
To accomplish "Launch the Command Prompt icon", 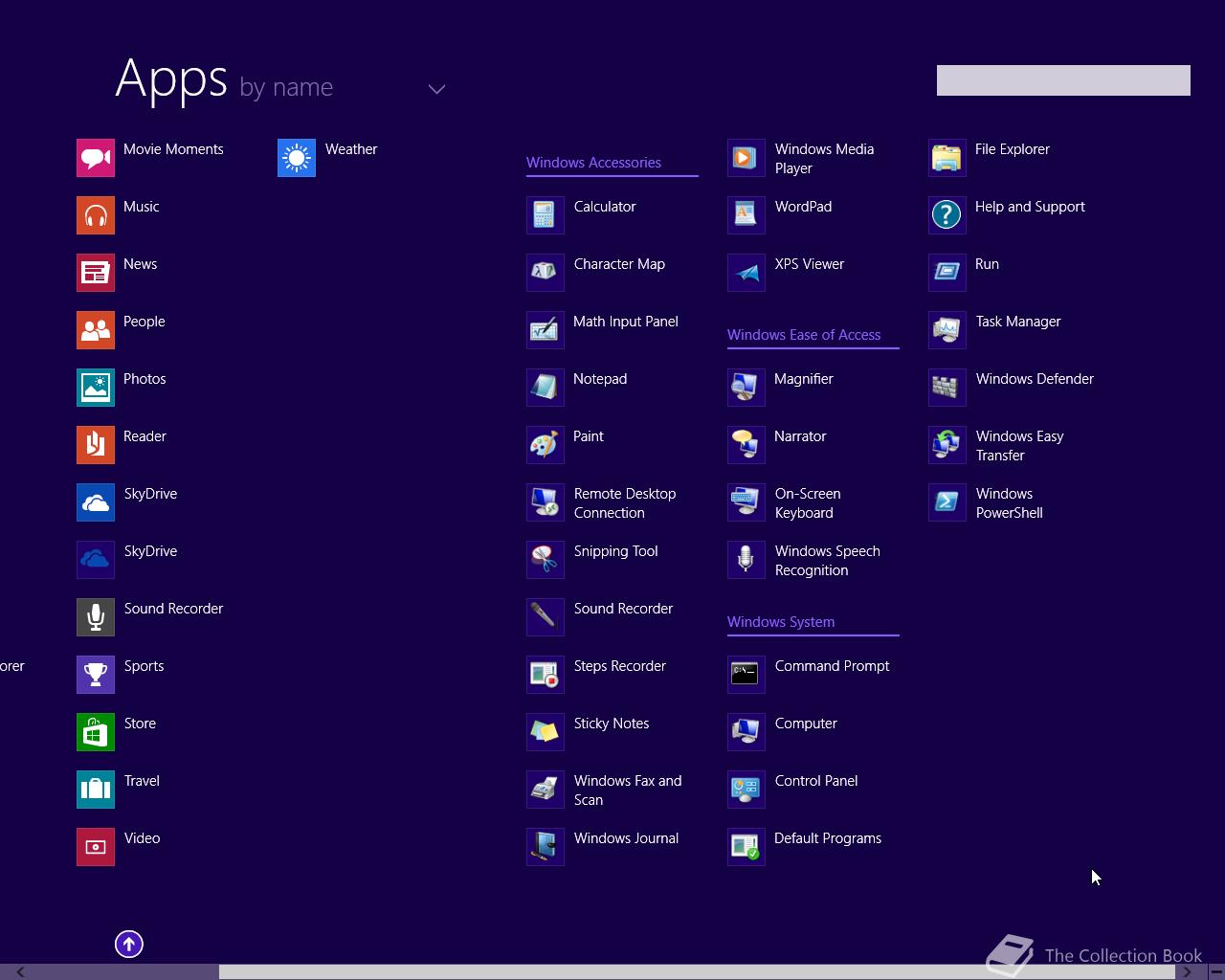I will [x=746, y=675].
